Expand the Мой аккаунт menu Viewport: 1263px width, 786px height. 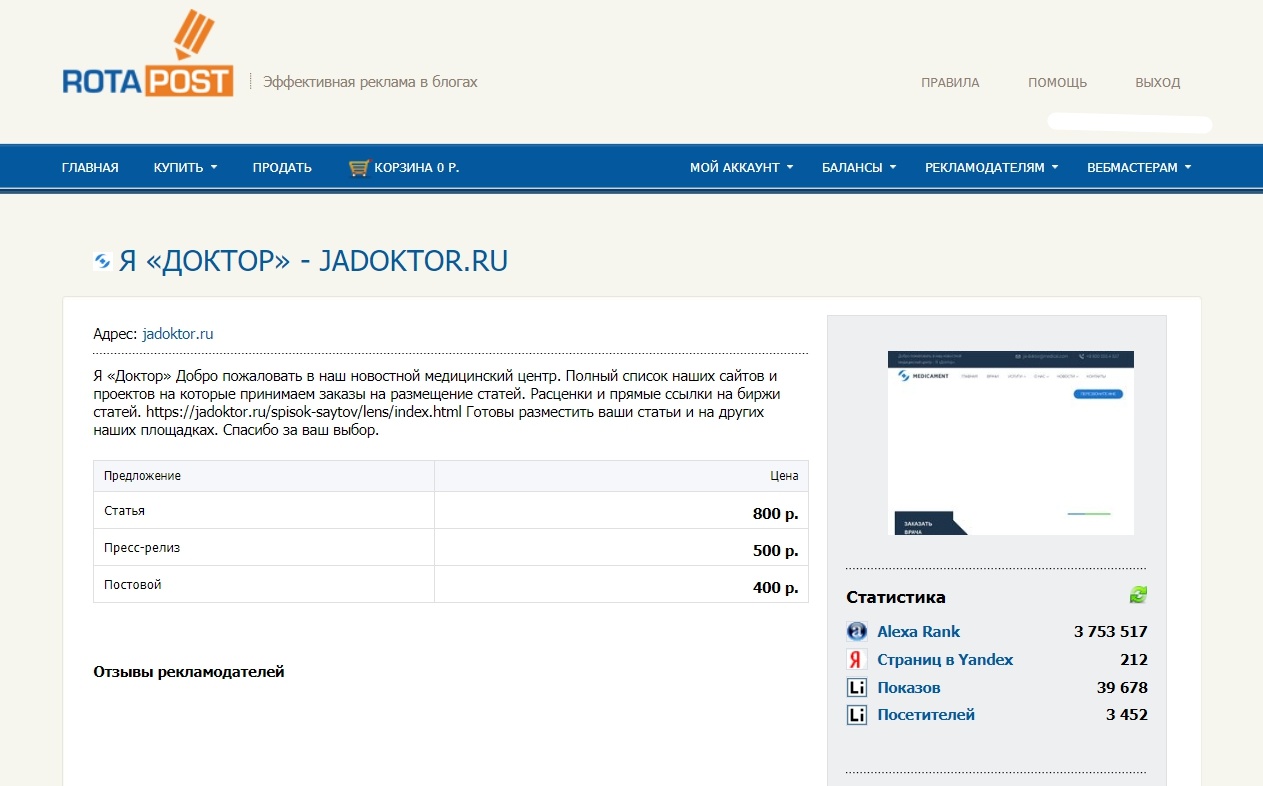click(741, 168)
